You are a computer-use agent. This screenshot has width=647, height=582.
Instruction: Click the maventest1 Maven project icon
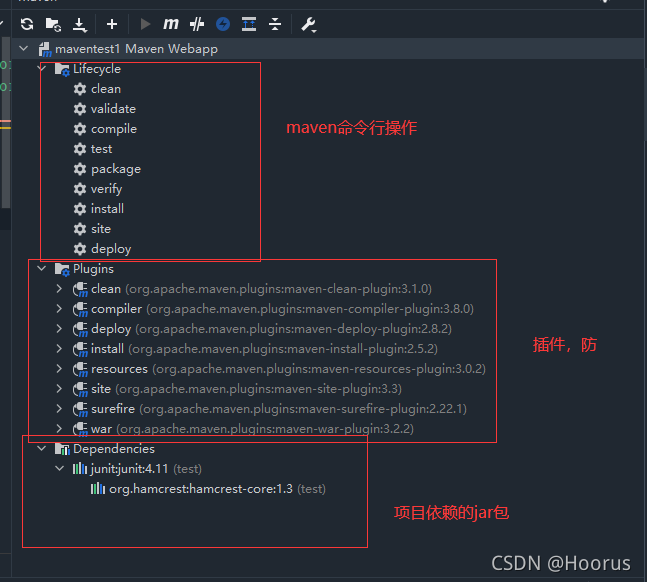point(45,50)
